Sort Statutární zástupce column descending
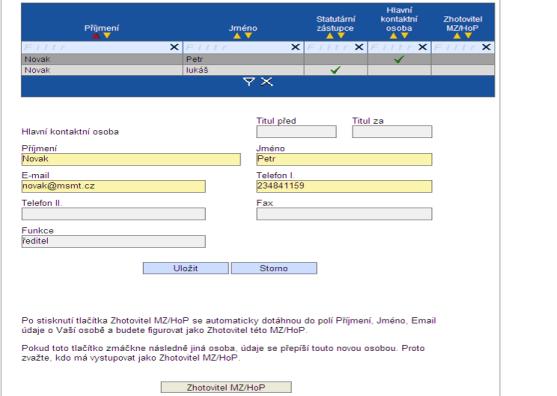Image resolution: width=557 pixels, height=396 pixels. click(x=341, y=36)
